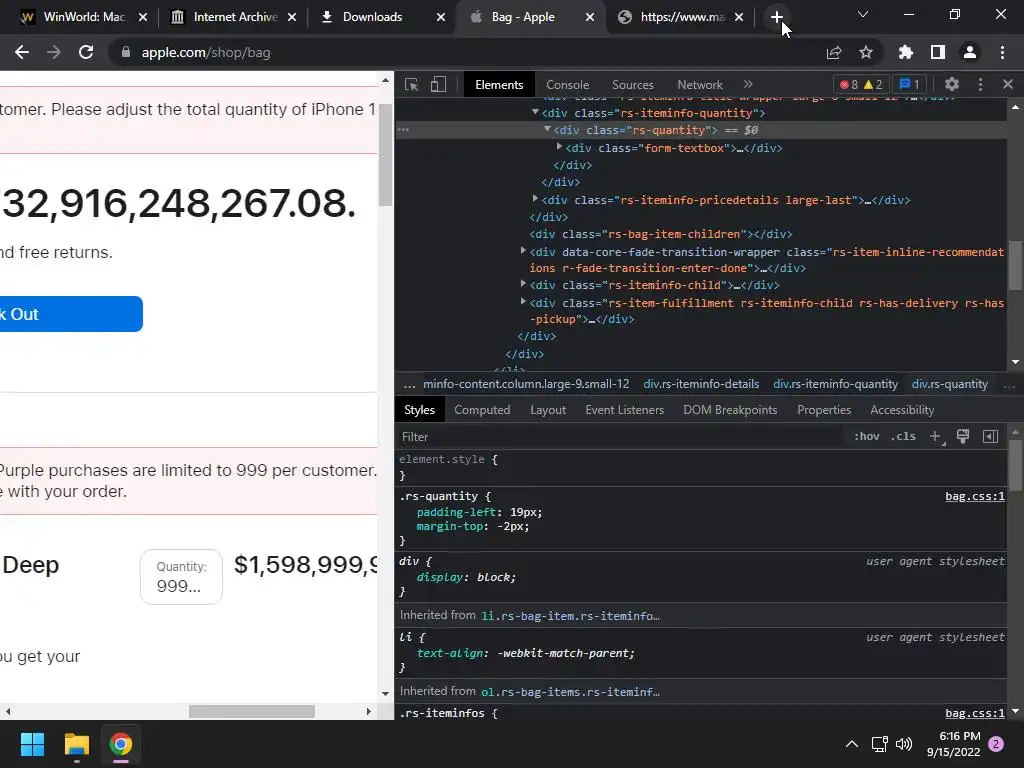Screen dimensions: 1024x768
Task: Open the Layout tab
Action: [x=548, y=410]
